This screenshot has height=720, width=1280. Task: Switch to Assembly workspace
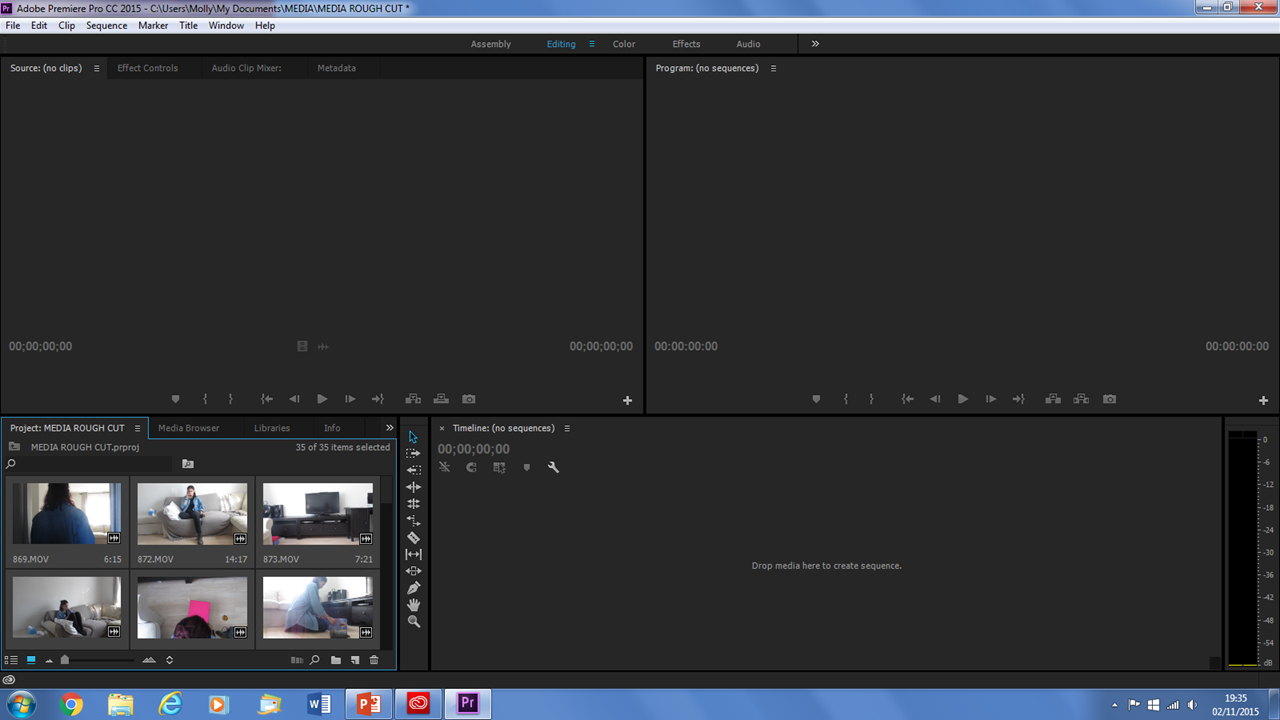491,44
